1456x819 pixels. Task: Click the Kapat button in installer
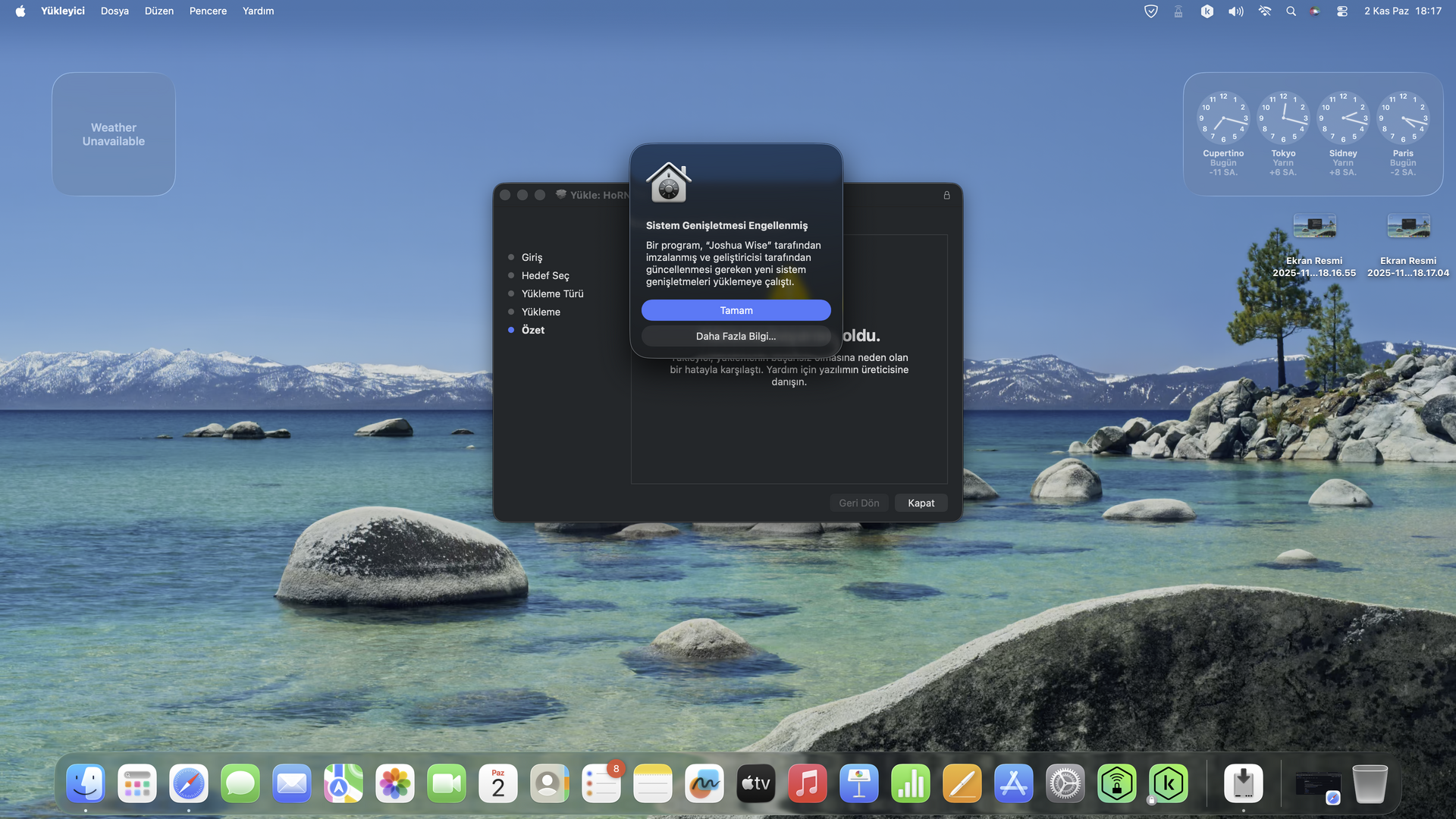(921, 503)
